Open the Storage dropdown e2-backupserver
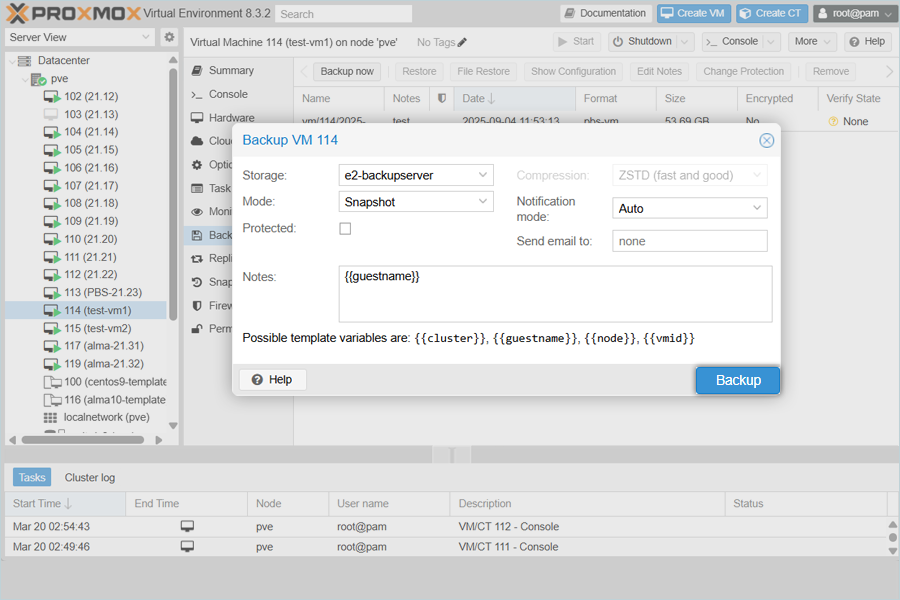The width and height of the screenshot is (900, 600). pos(417,175)
